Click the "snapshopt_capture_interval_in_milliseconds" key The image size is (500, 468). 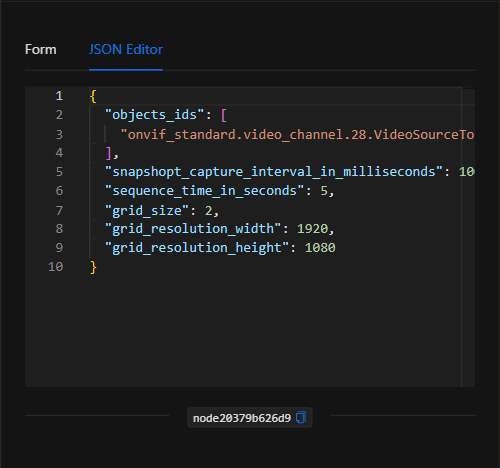(x=274, y=172)
